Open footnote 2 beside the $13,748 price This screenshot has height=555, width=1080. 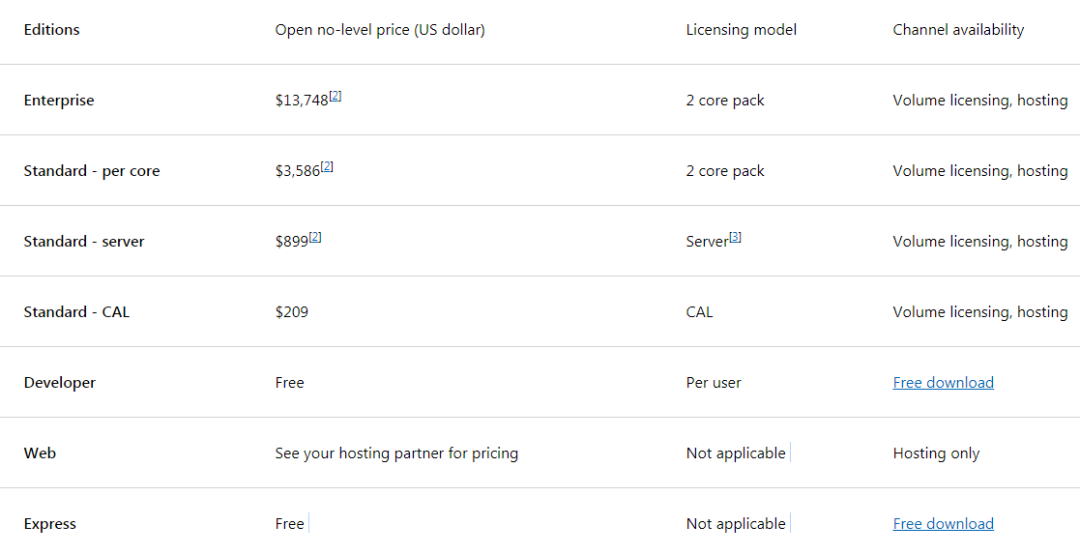pyautogui.click(x=336, y=96)
